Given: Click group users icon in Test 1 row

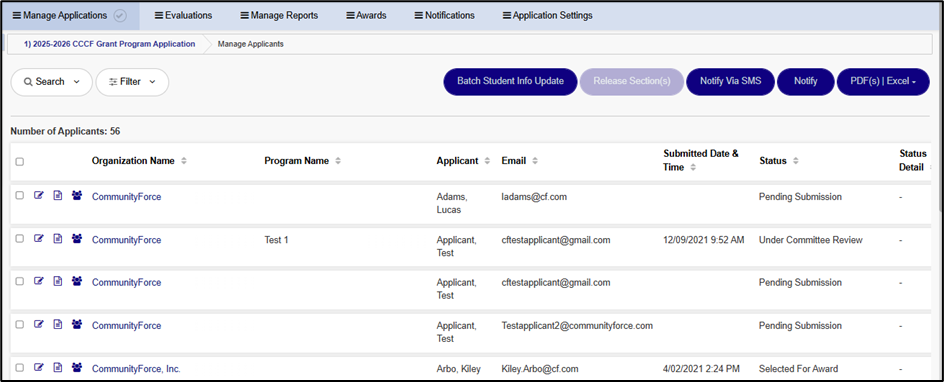Looking at the screenshot, I should [x=76, y=239].
